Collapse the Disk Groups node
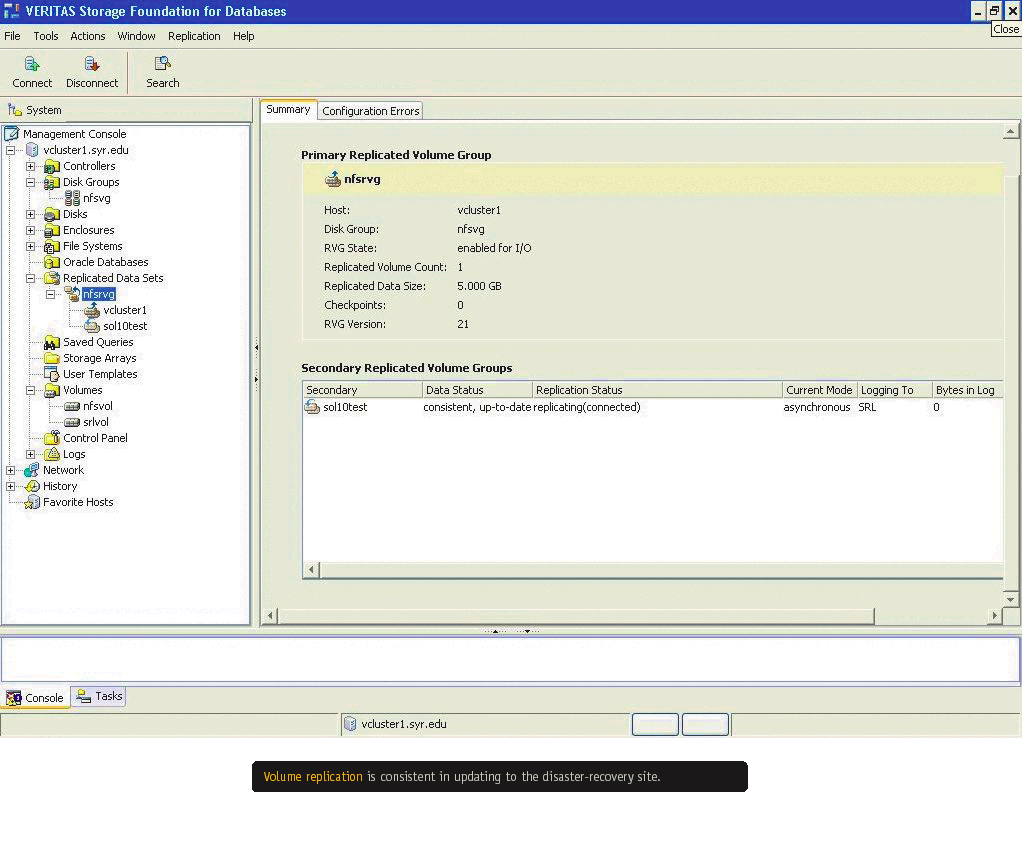The height and width of the screenshot is (864, 1022). point(31,182)
